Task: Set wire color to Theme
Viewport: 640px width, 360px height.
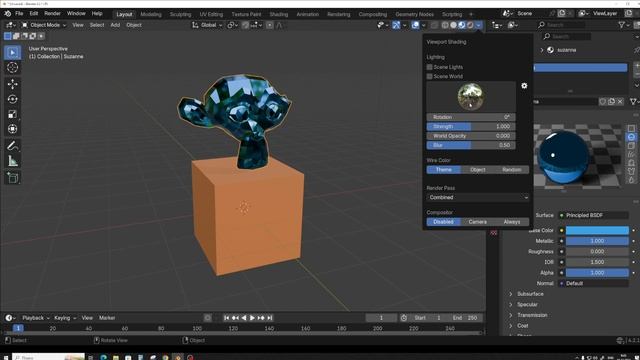Action: click(x=444, y=170)
